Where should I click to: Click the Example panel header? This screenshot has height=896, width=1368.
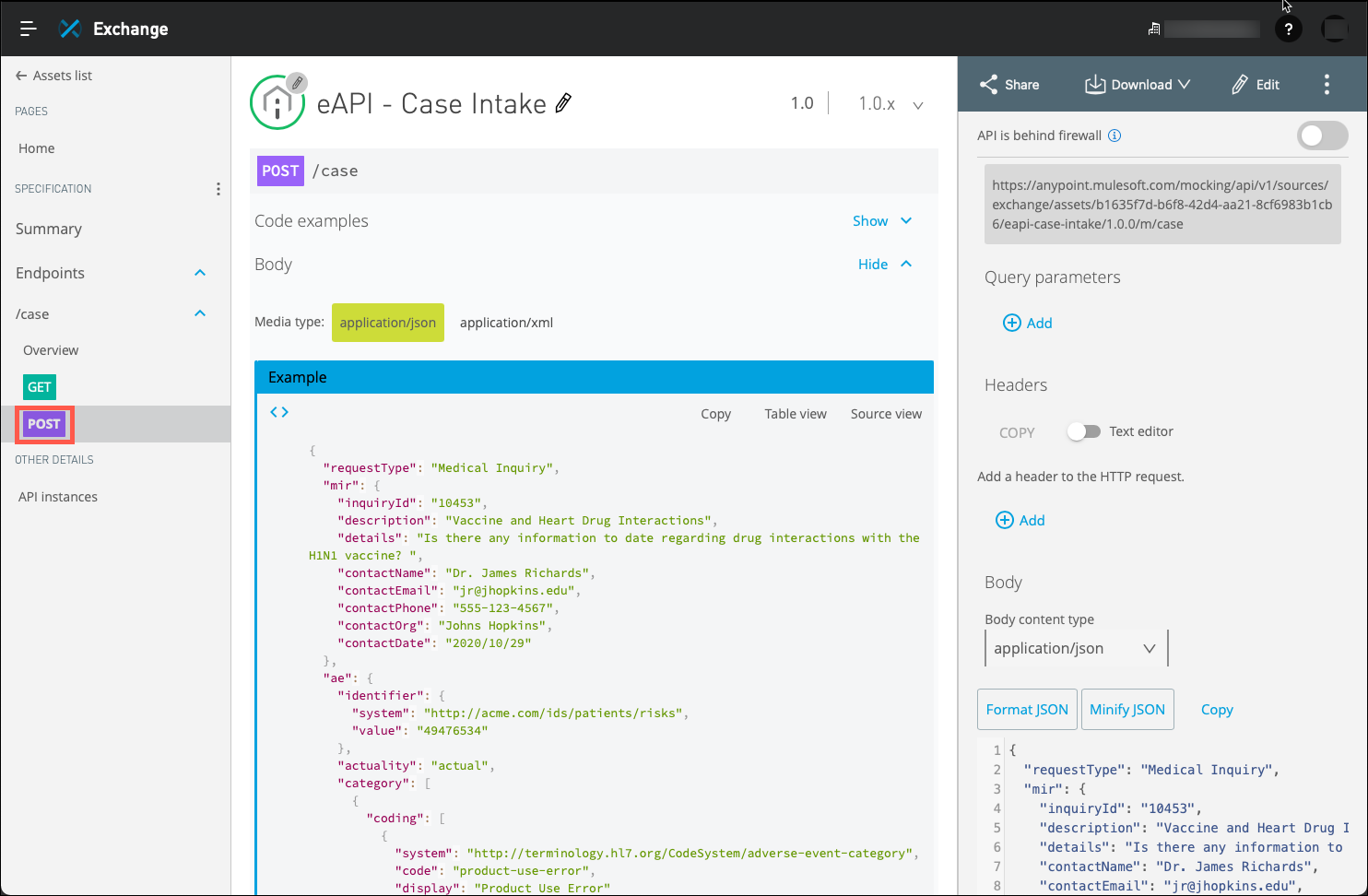click(594, 377)
